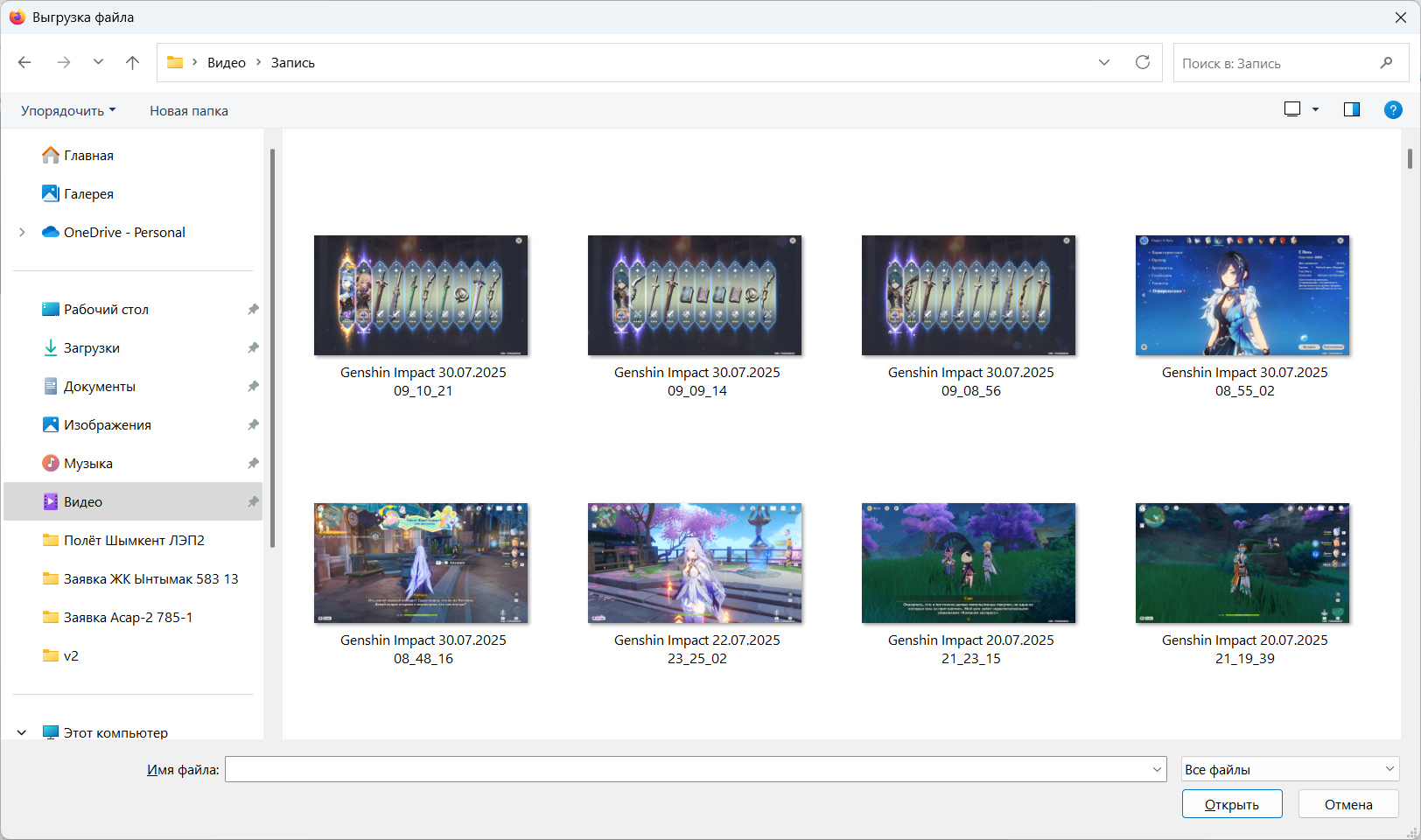The height and width of the screenshot is (840, 1421).
Task: Click pin icon next to Музыка
Action: coord(253,463)
